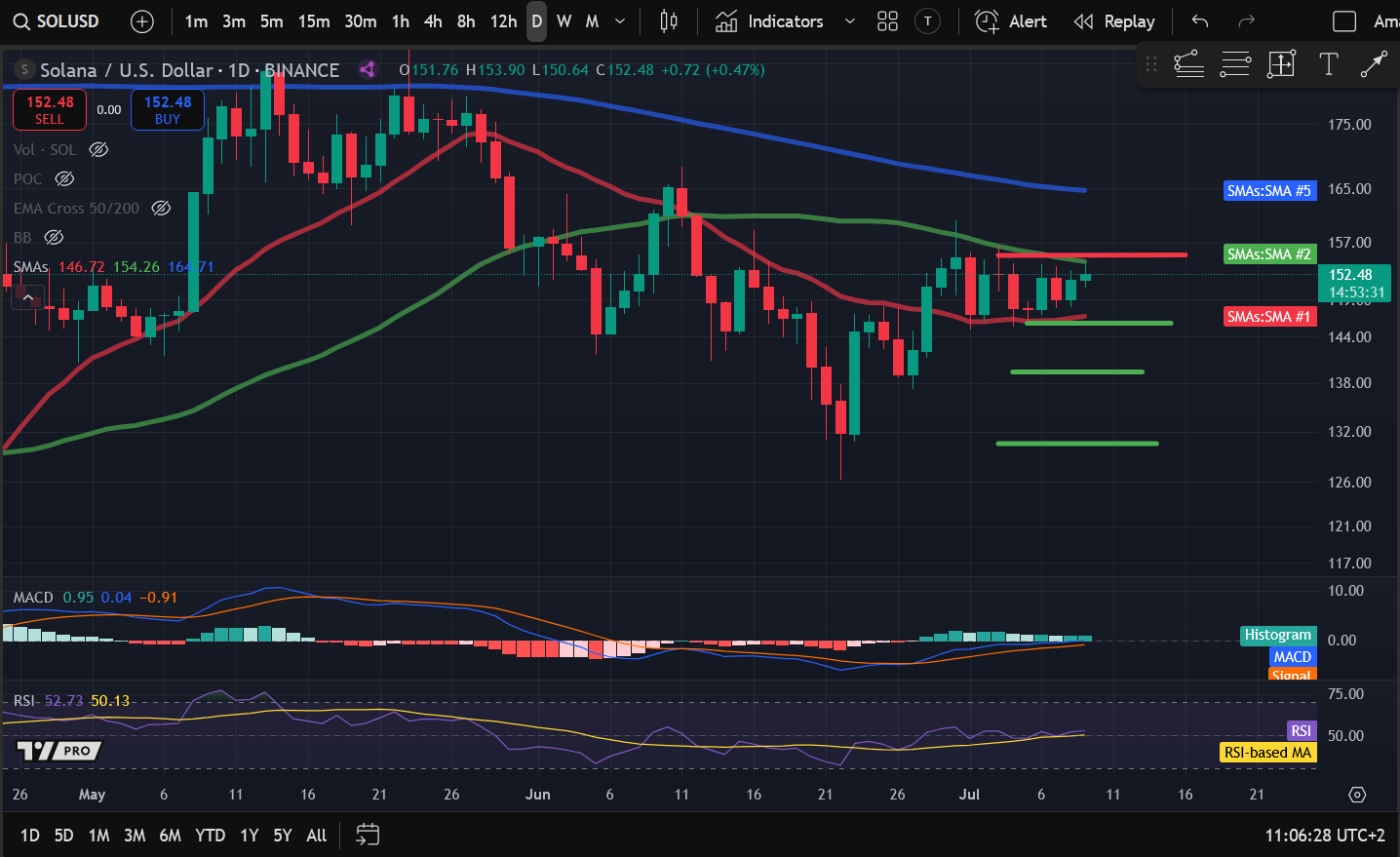Click the current price 152.48 label
This screenshot has height=857, width=1400.
1356,283
